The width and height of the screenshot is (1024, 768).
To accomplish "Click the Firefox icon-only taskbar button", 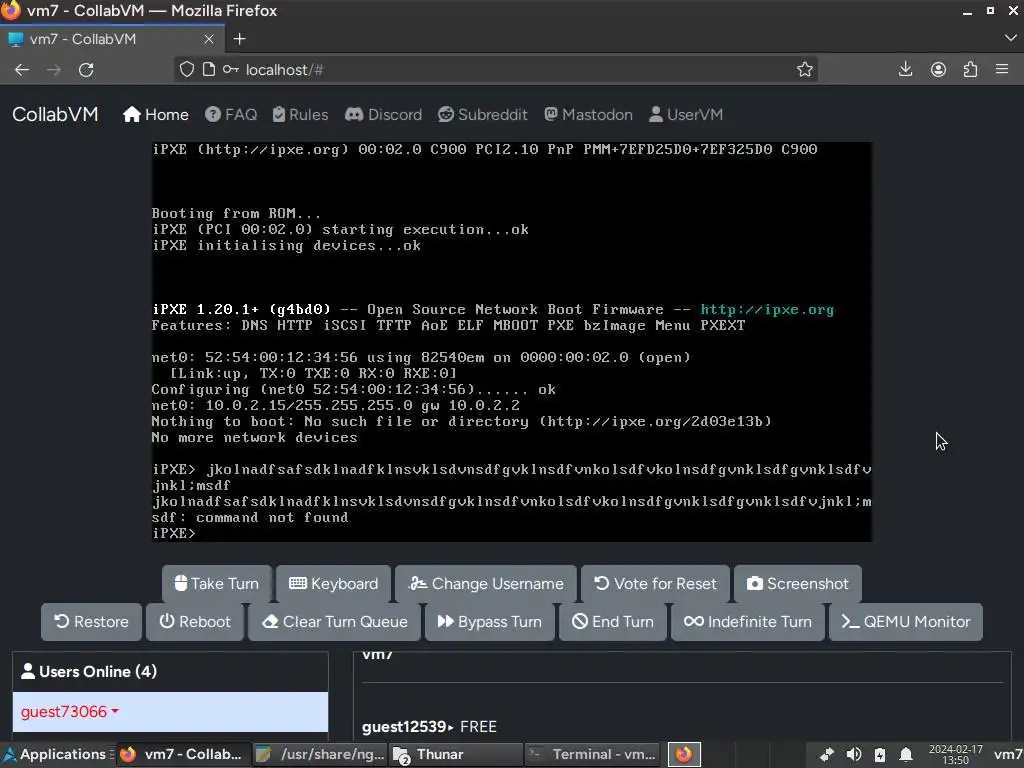I will (684, 754).
